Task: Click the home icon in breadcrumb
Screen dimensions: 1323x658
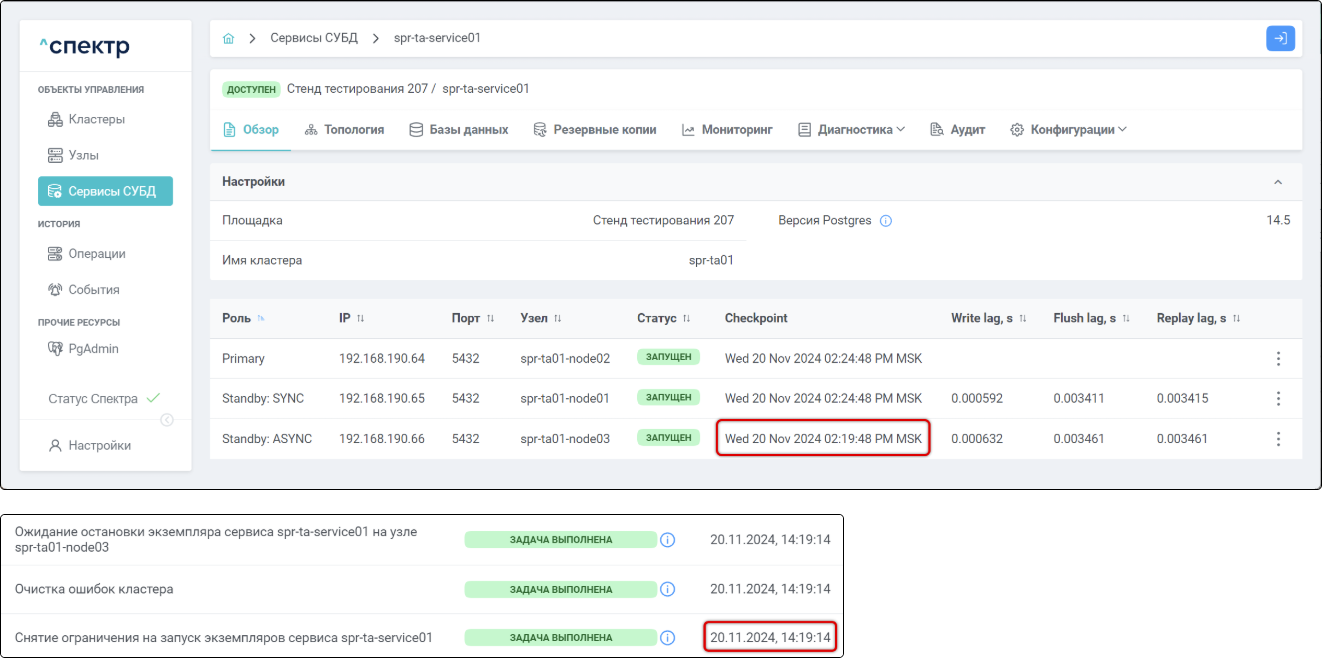Action: coord(228,38)
